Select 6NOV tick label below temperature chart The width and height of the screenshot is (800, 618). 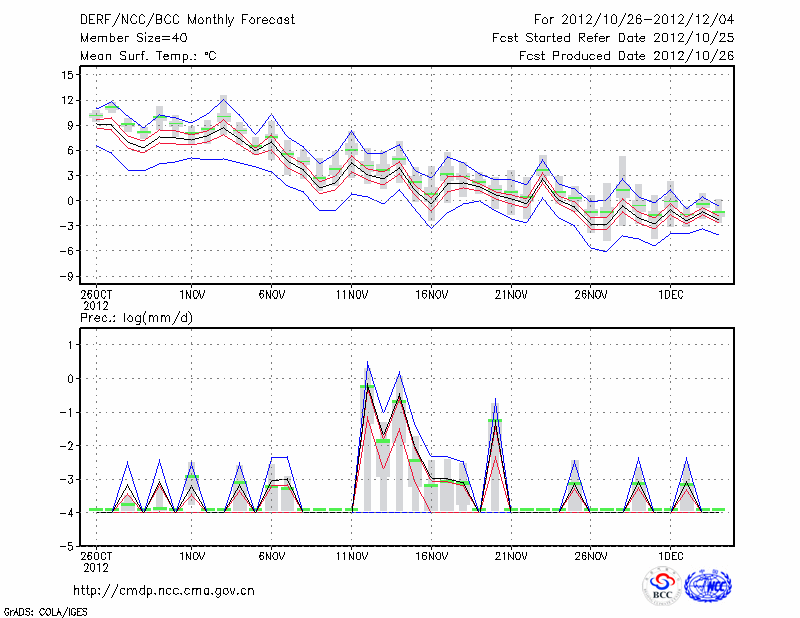272,295
